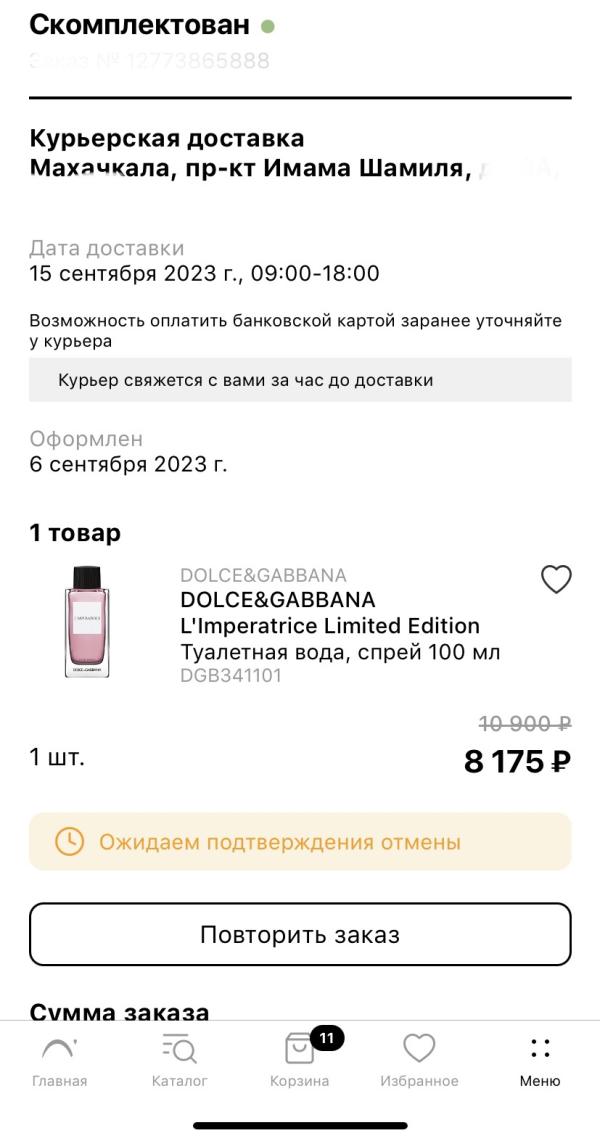The height and width of the screenshot is (1140, 600).
Task: Open the Корзина shopping bag icon
Action: (299, 1049)
